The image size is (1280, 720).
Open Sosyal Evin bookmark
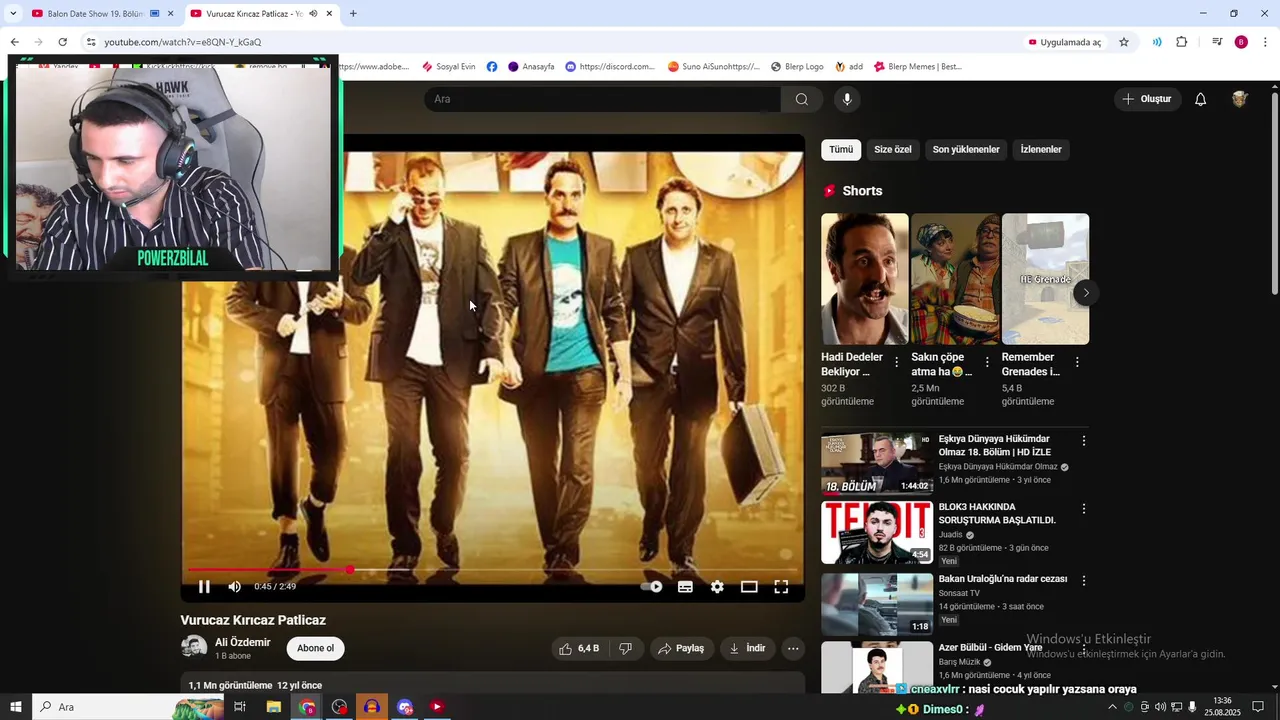(449, 67)
